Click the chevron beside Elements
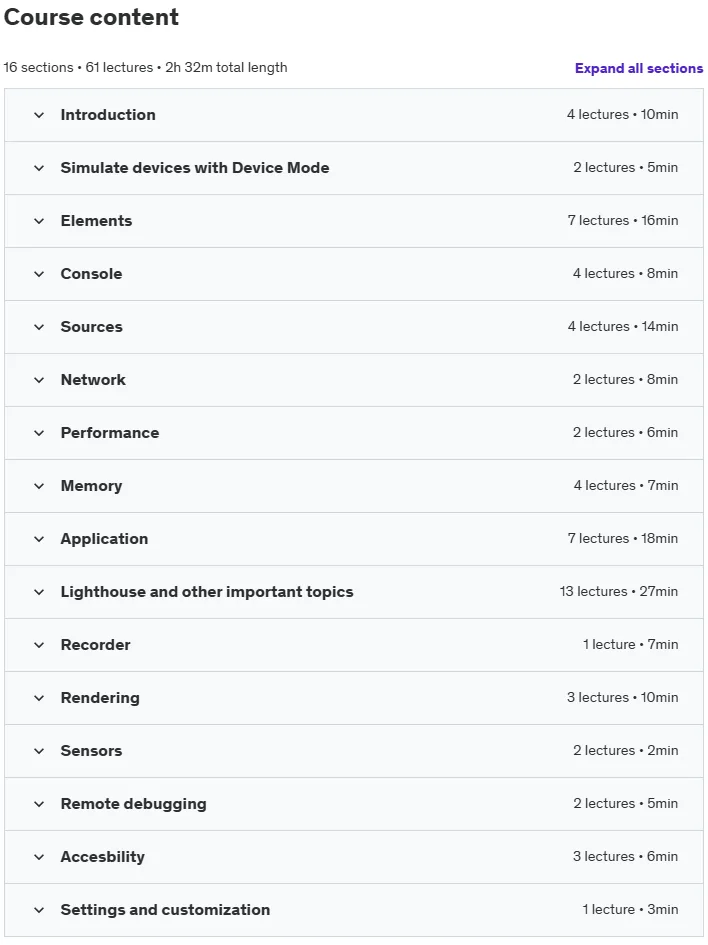 click(39, 221)
